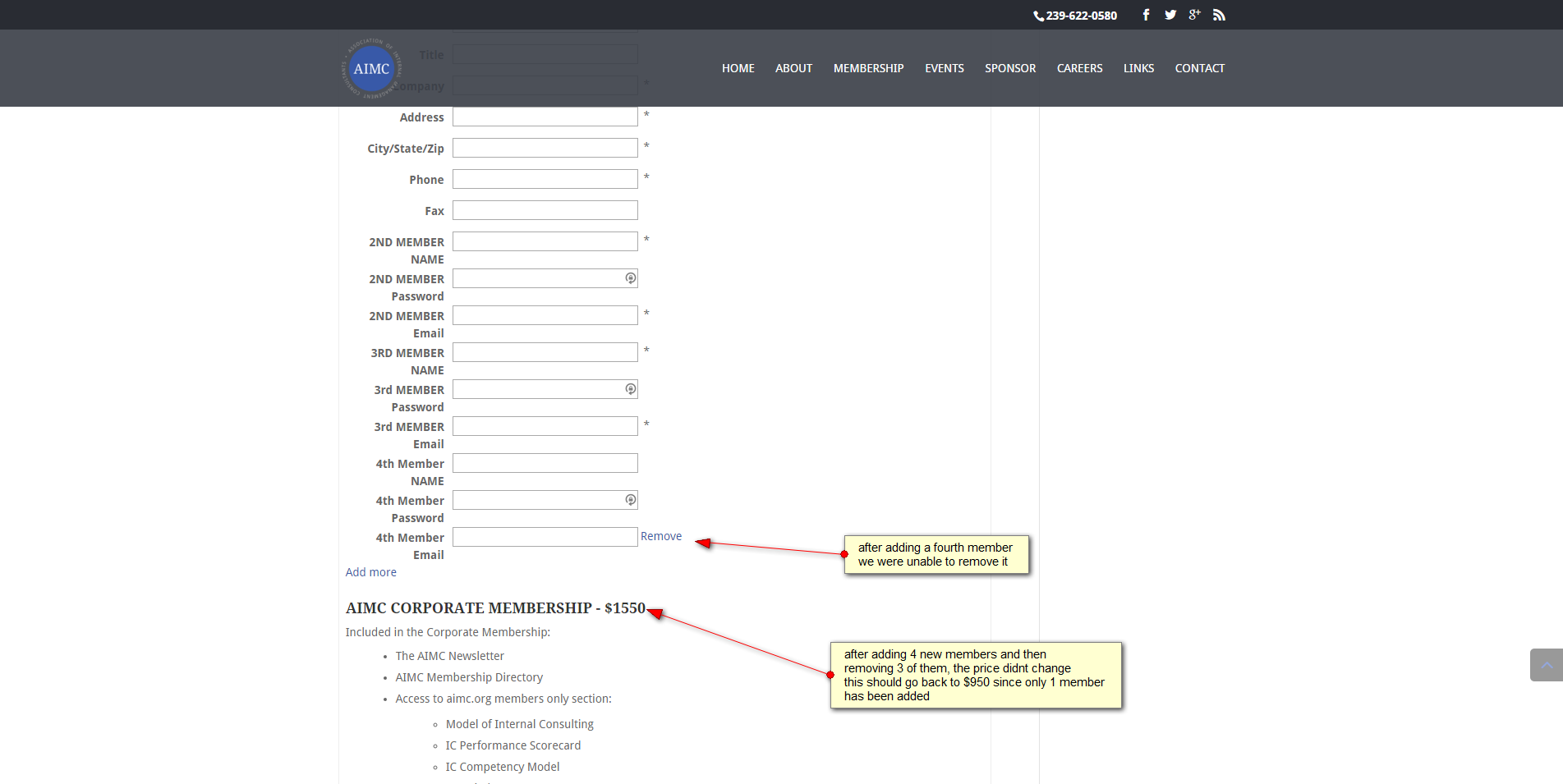Image resolution: width=1563 pixels, height=784 pixels.
Task: Open the AIMC Facebook page icon
Action: coord(1146,15)
